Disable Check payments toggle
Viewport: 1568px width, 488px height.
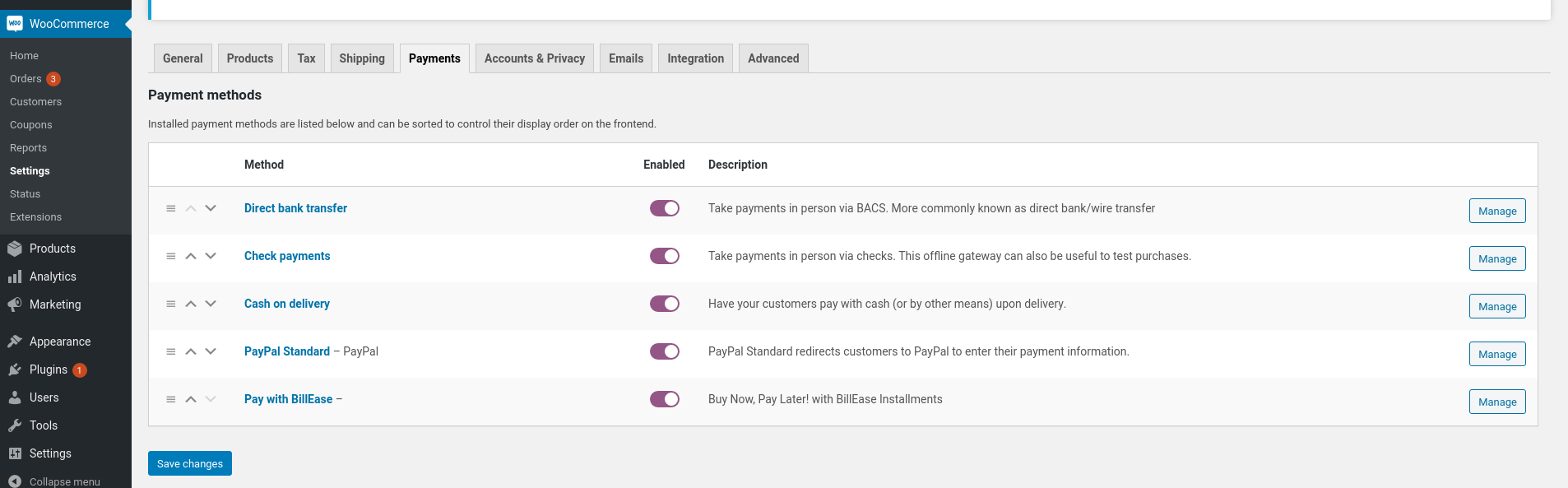tap(665, 256)
